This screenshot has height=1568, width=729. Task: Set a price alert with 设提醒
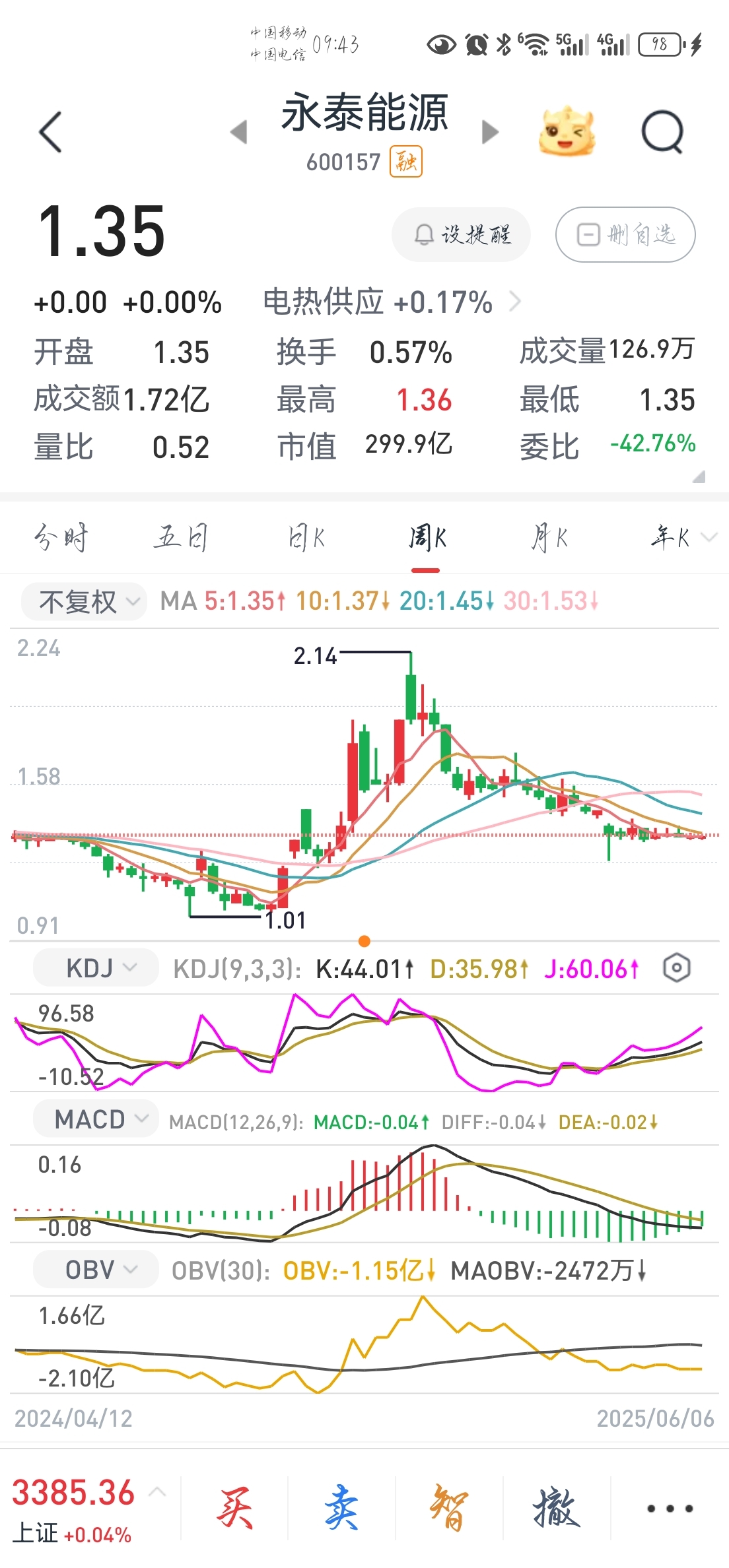[462, 234]
